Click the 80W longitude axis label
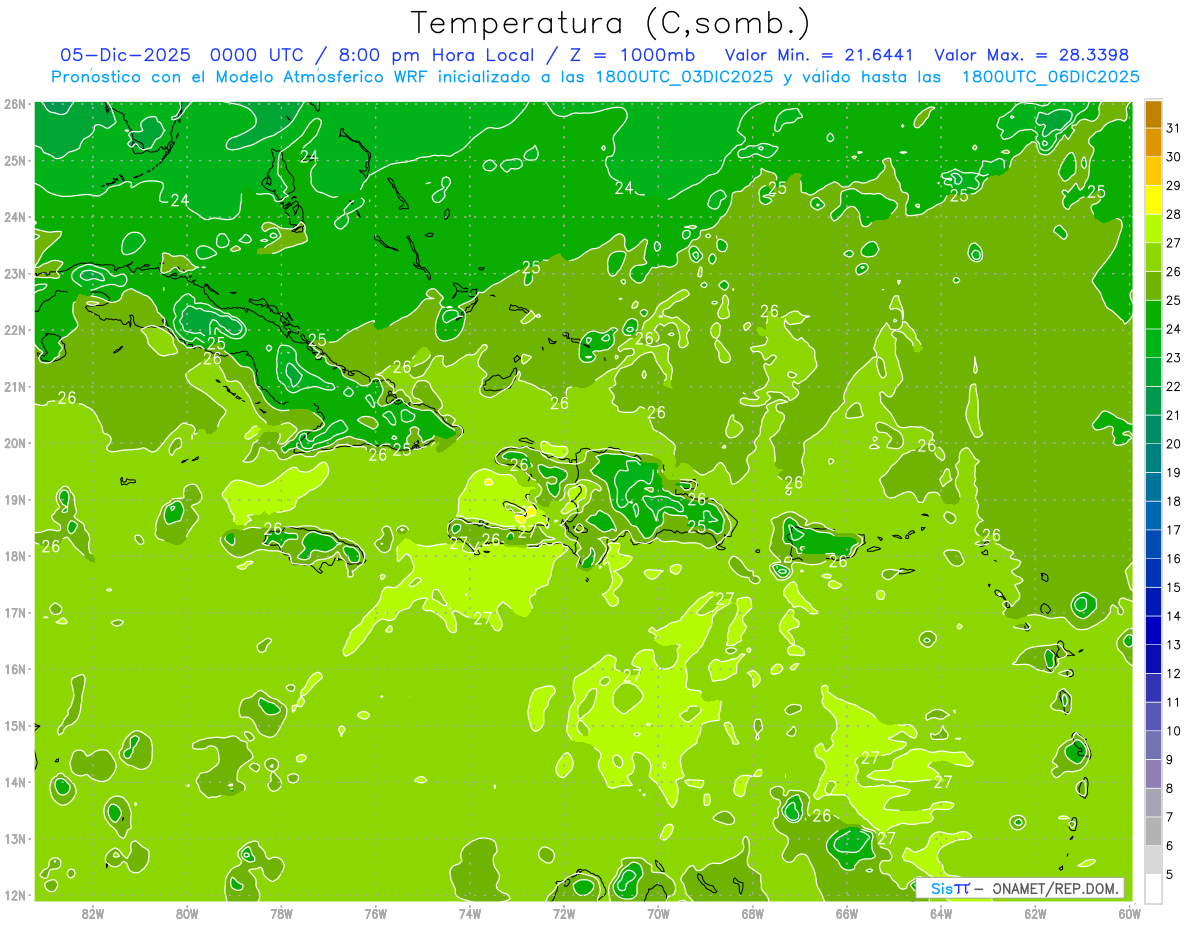 [186, 913]
